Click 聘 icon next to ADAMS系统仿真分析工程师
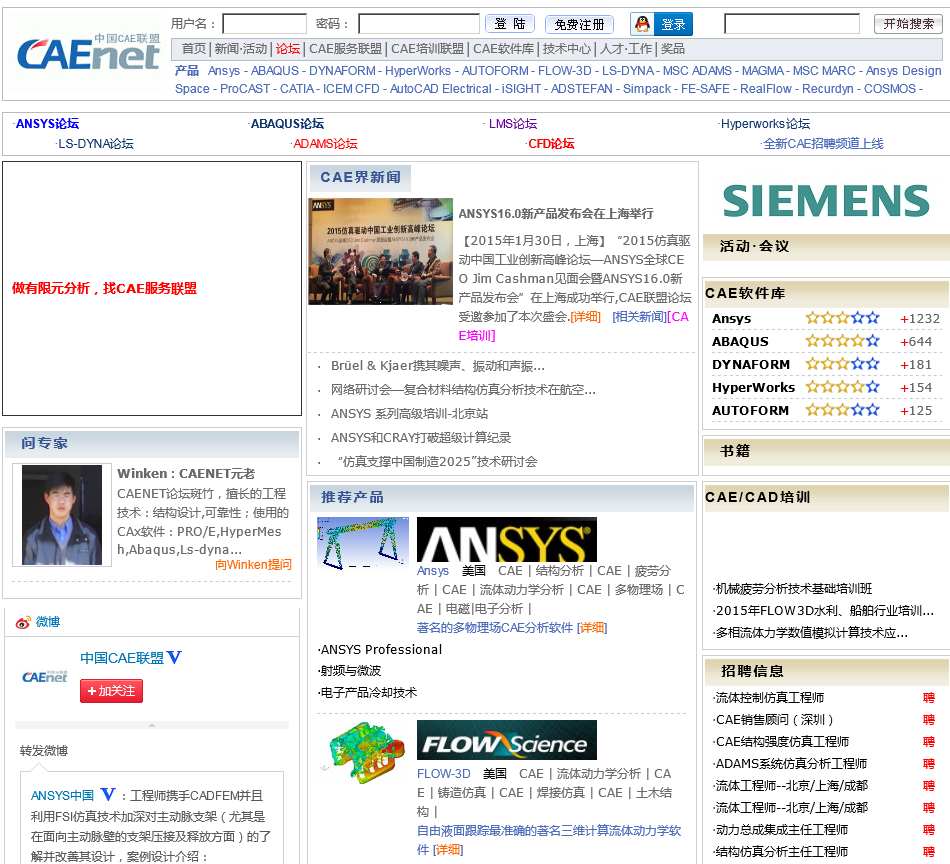 [929, 763]
